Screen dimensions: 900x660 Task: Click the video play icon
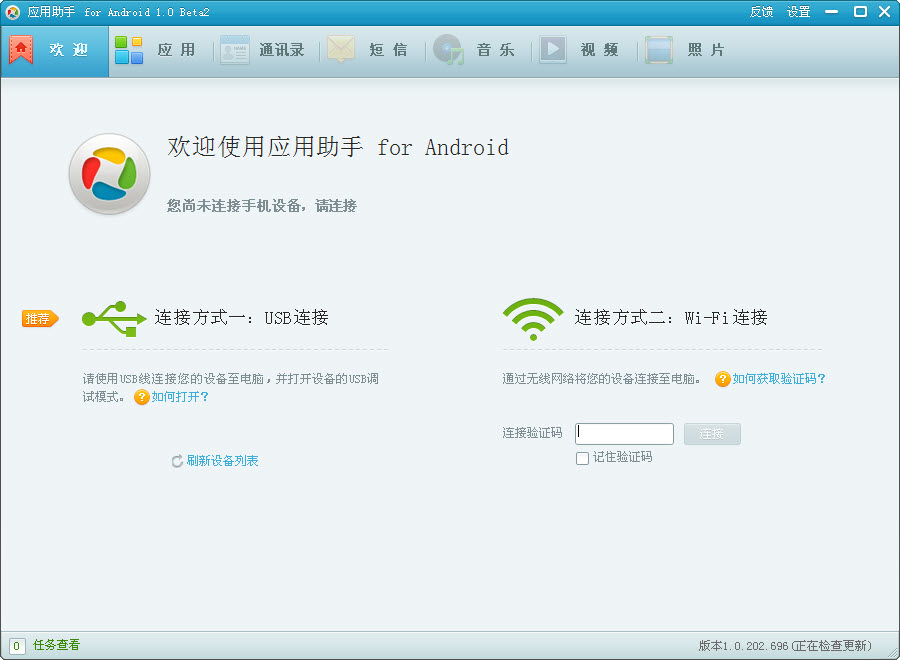pos(553,49)
